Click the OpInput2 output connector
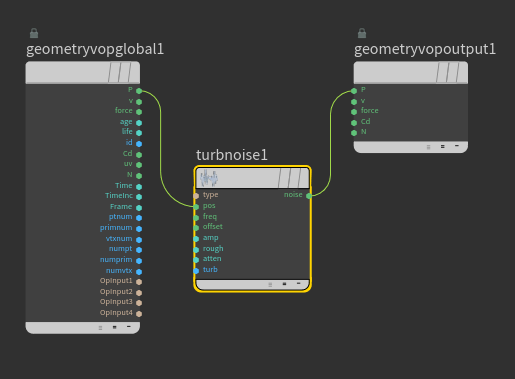This screenshot has height=379, width=515. click(139, 293)
